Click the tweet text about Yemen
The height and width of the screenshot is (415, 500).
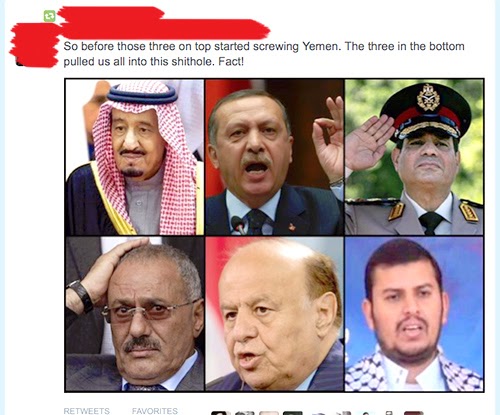pyautogui.click(x=264, y=54)
